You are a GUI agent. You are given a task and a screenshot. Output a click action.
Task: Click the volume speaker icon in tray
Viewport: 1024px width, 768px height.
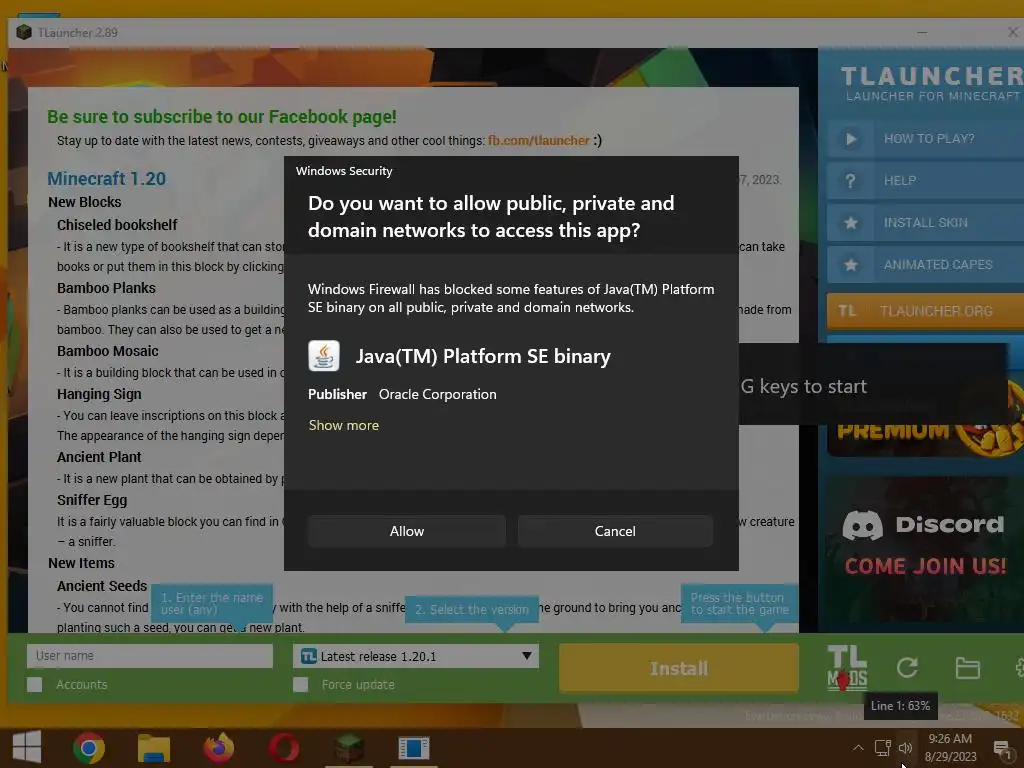905,748
